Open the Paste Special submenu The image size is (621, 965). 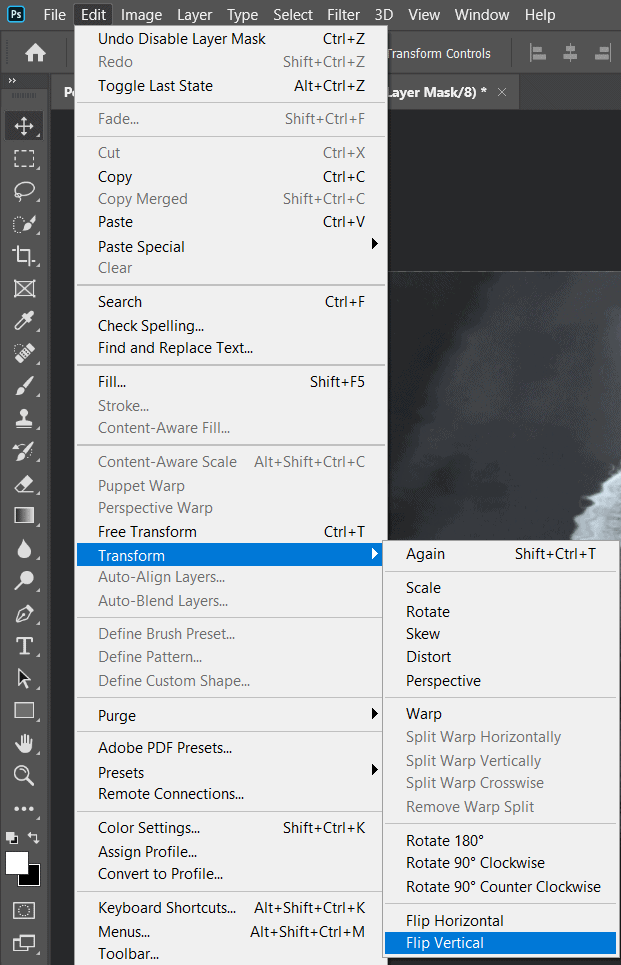tap(231, 246)
